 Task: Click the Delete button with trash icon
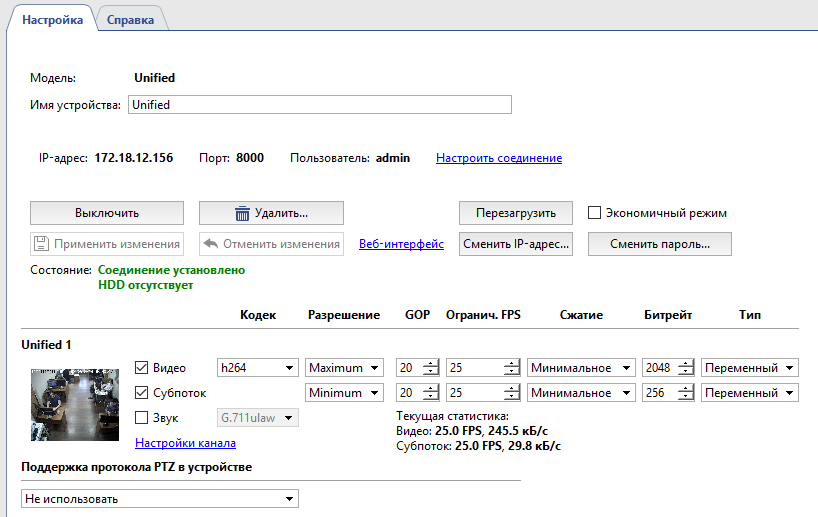[x=271, y=213]
